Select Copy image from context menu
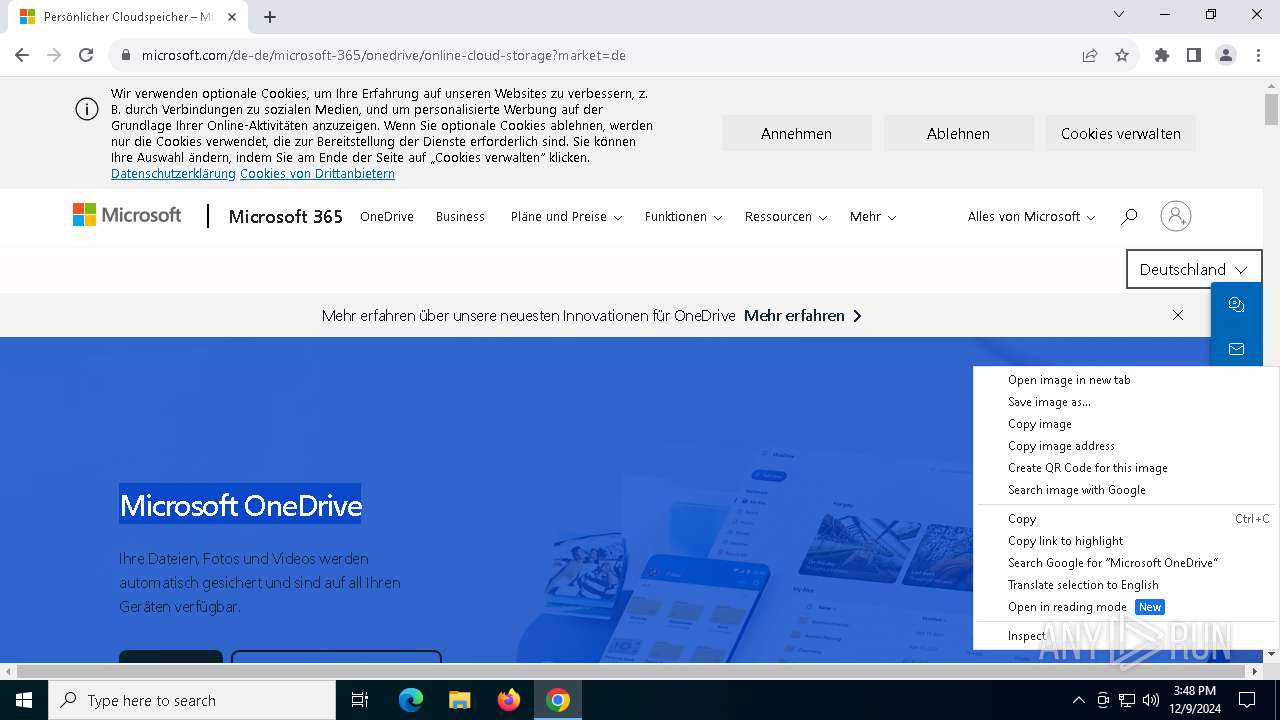This screenshot has height=720, width=1280. 1126,424
